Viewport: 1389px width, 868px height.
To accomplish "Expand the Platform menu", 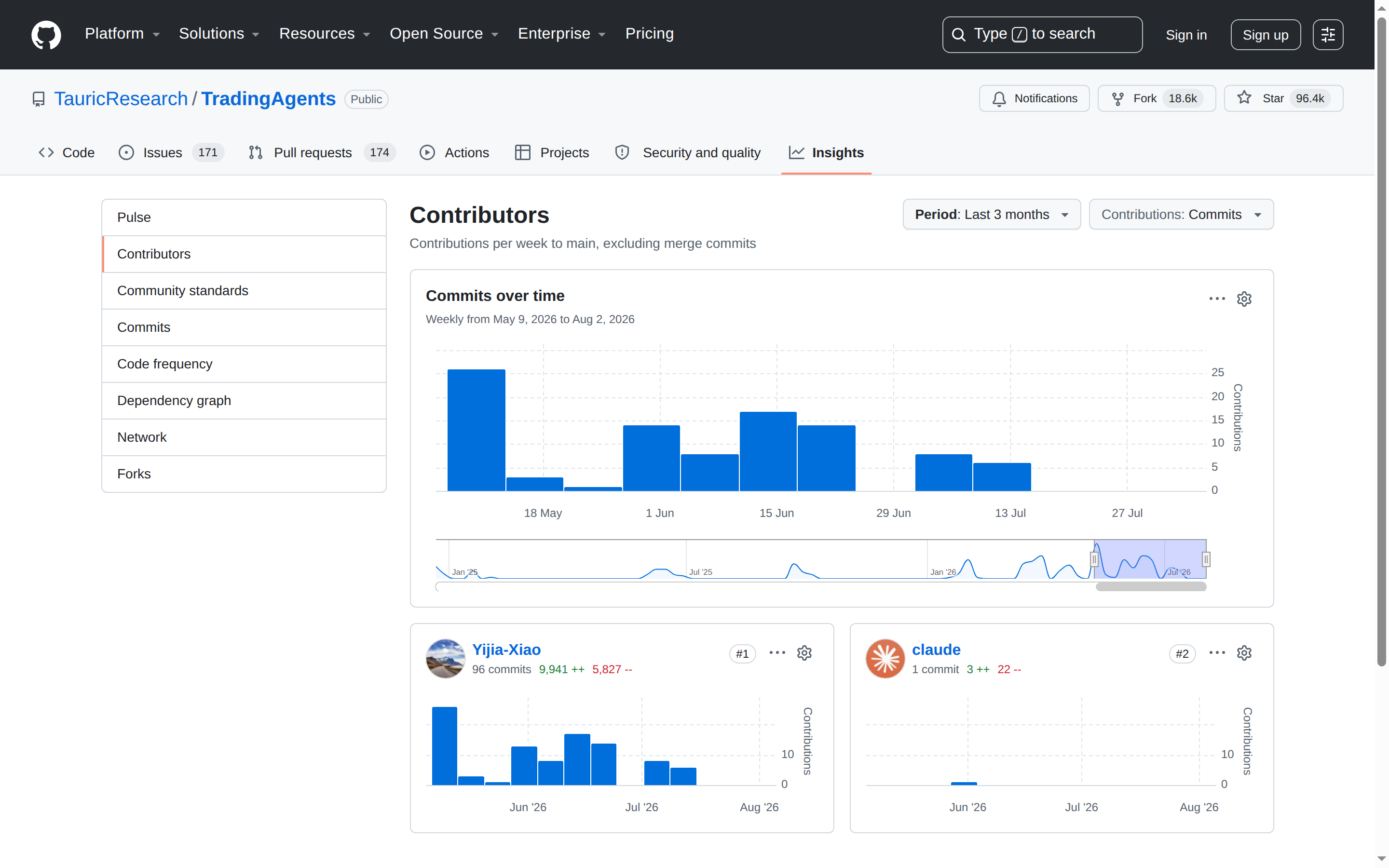I will (x=122, y=34).
